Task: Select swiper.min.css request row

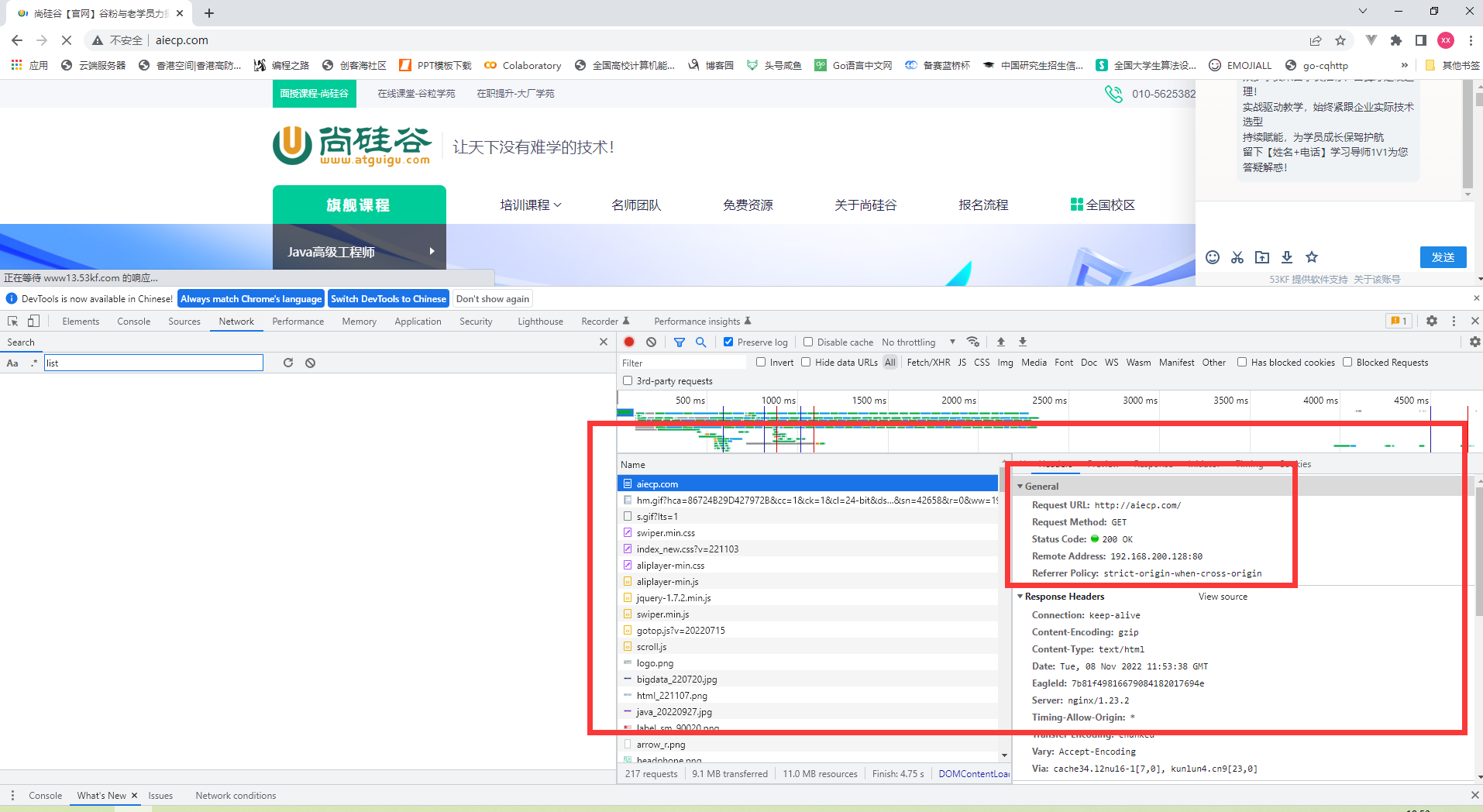Action: point(807,532)
